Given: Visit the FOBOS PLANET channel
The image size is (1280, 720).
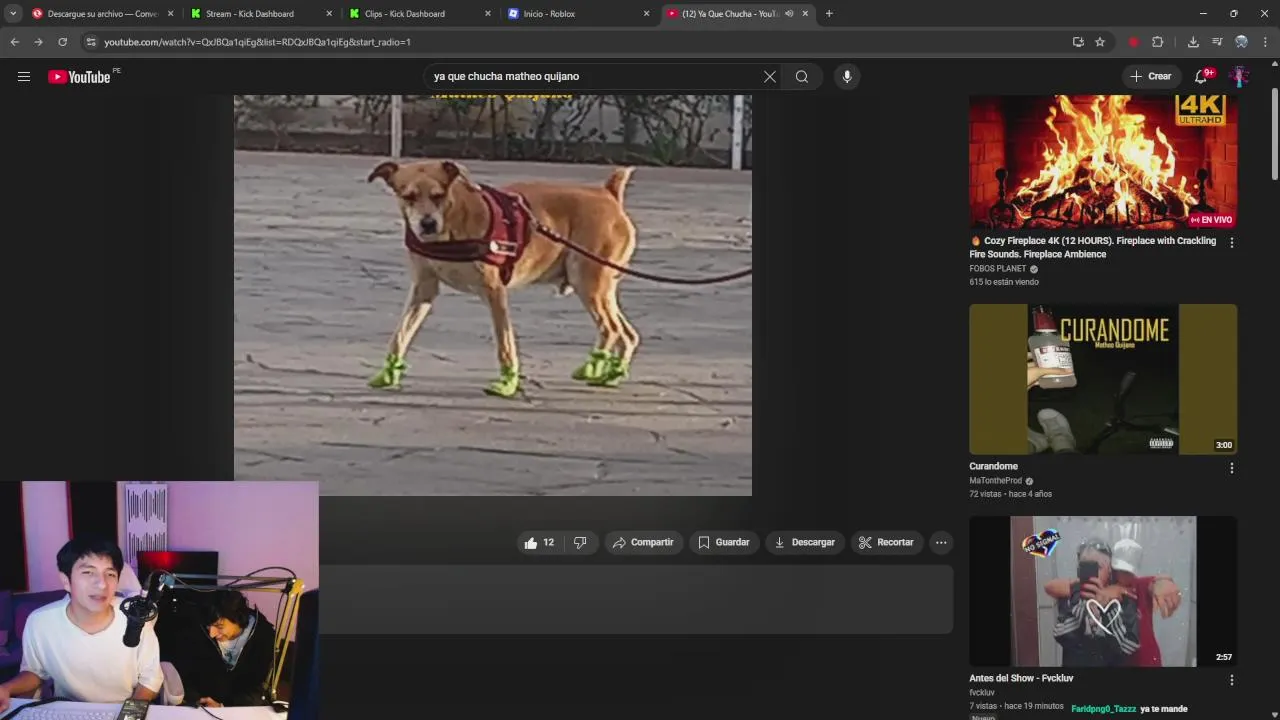Looking at the screenshot, I should 998,269.
